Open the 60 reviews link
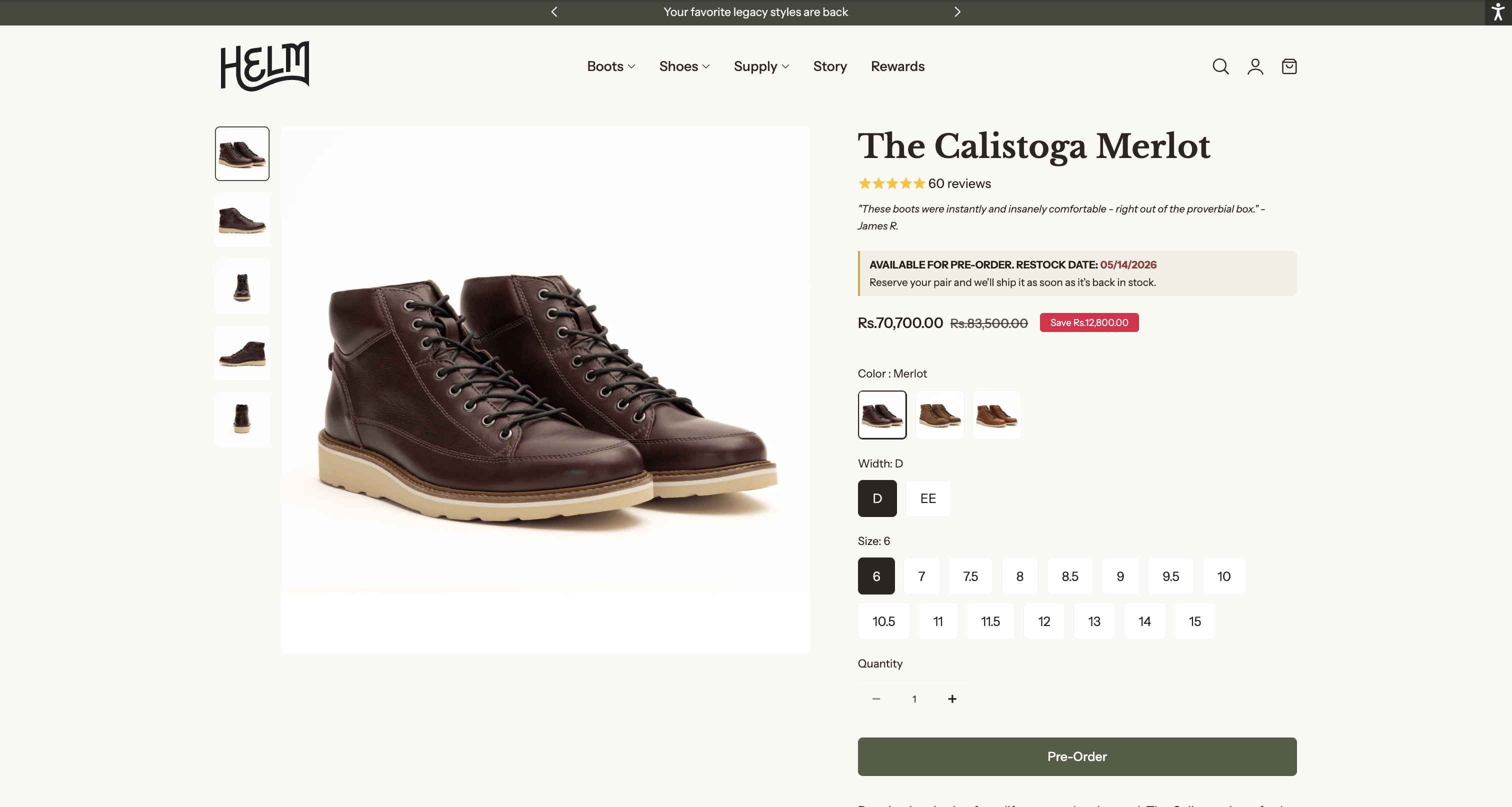Viewport: 1512px width, 807px height. pyautogui.click(x=959, y=183)
